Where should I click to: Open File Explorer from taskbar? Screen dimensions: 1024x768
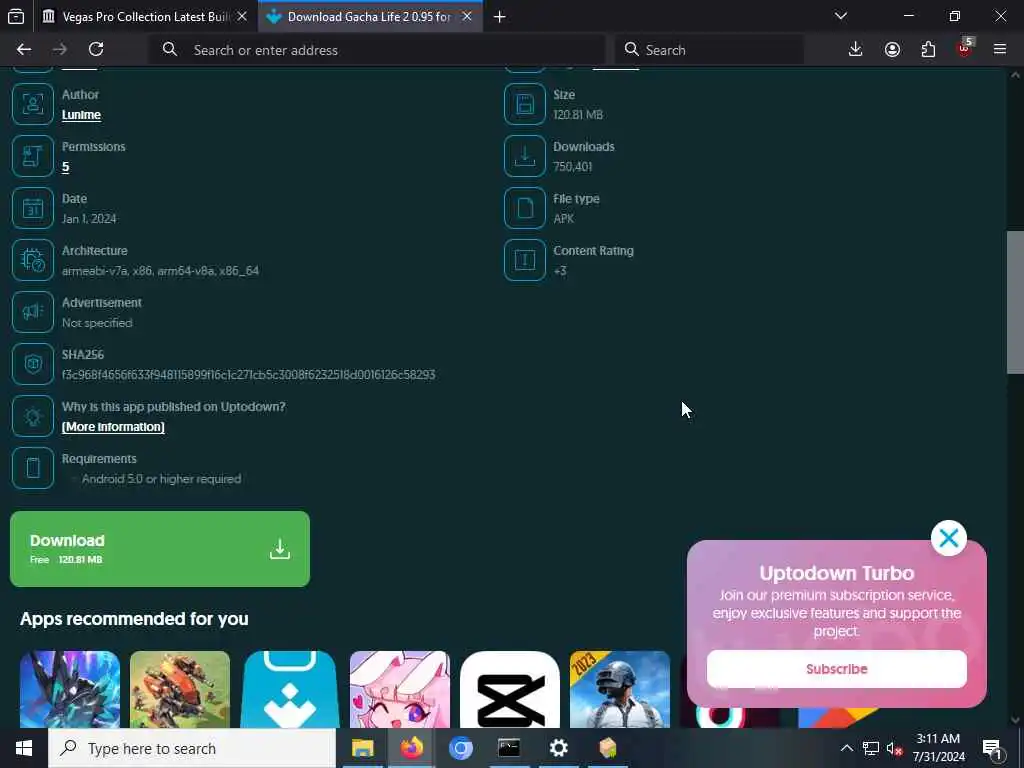(x=362, y=748)
